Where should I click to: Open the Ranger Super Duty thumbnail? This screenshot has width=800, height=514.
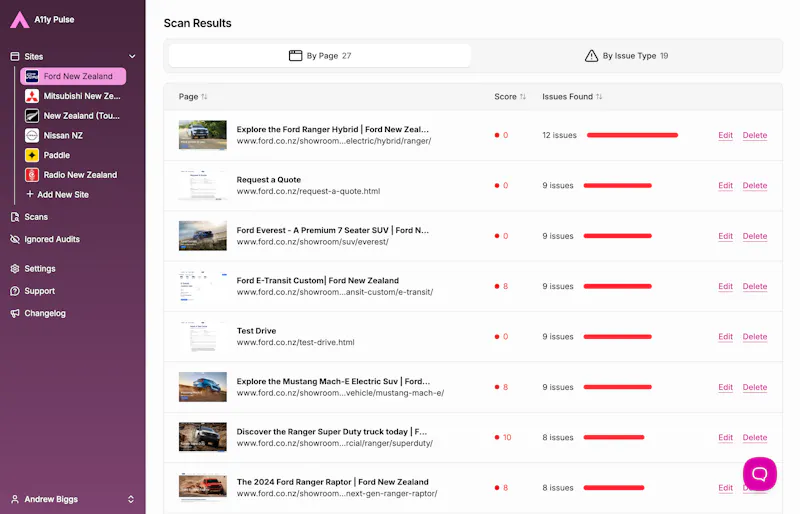pyautogui.click(x=203, y=437)
